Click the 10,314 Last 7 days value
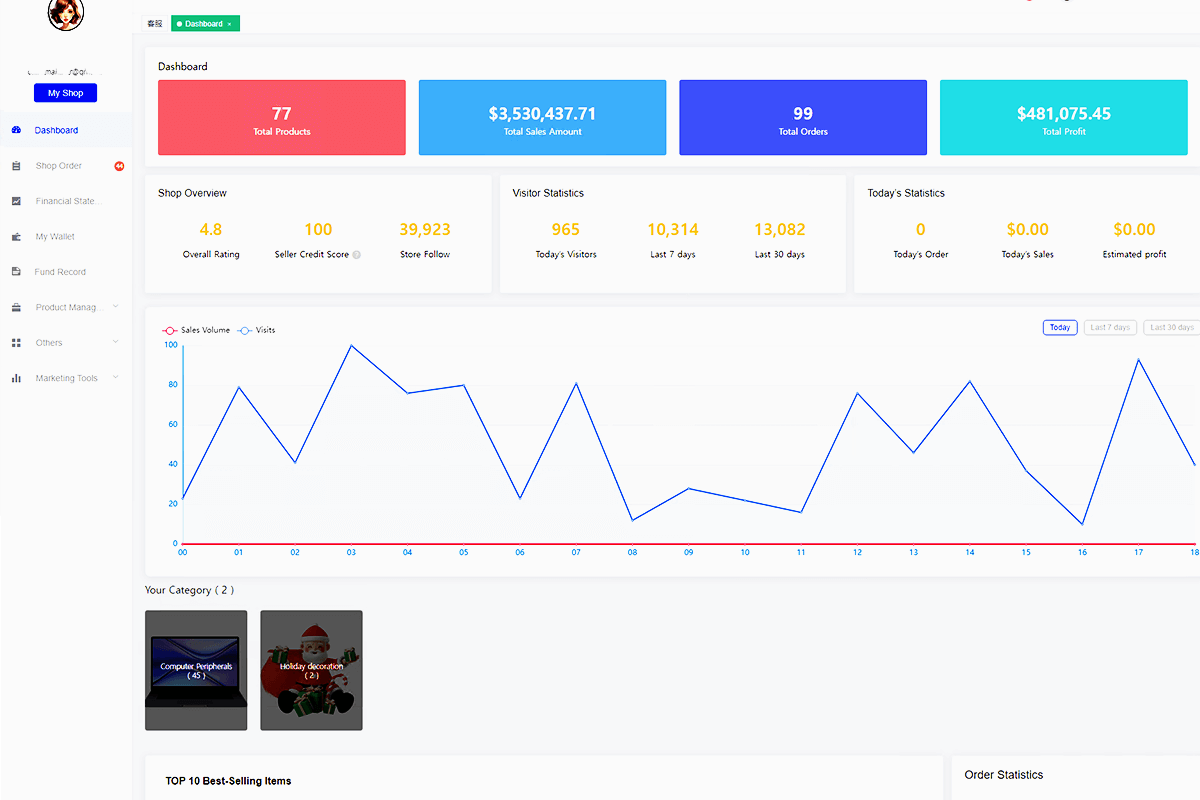The height and width of the screenshot is (800, 1200). (673, 230)
